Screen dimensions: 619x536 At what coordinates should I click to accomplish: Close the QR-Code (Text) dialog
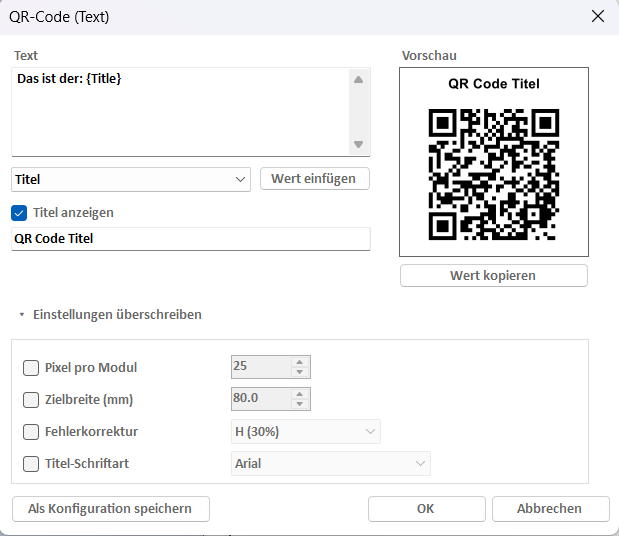(598, 17)
